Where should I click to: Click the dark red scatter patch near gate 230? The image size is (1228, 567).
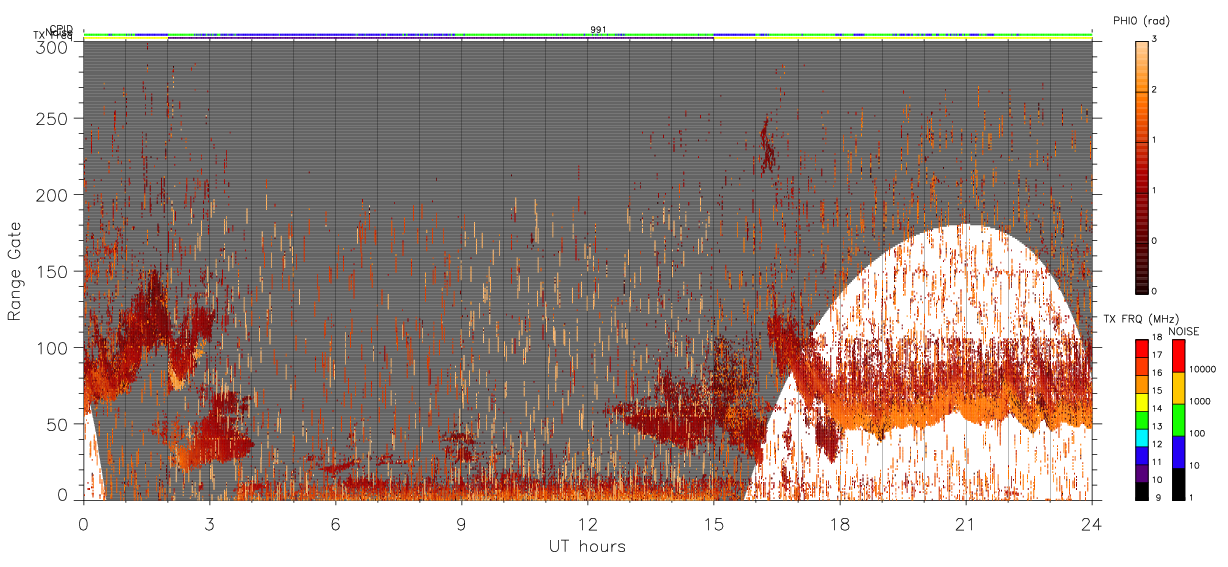coord(767,146)
